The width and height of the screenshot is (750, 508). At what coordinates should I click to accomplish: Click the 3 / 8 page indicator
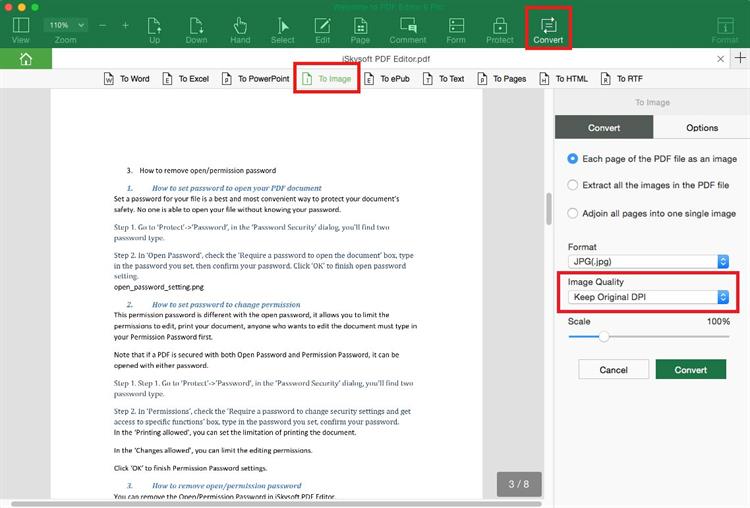519,484
